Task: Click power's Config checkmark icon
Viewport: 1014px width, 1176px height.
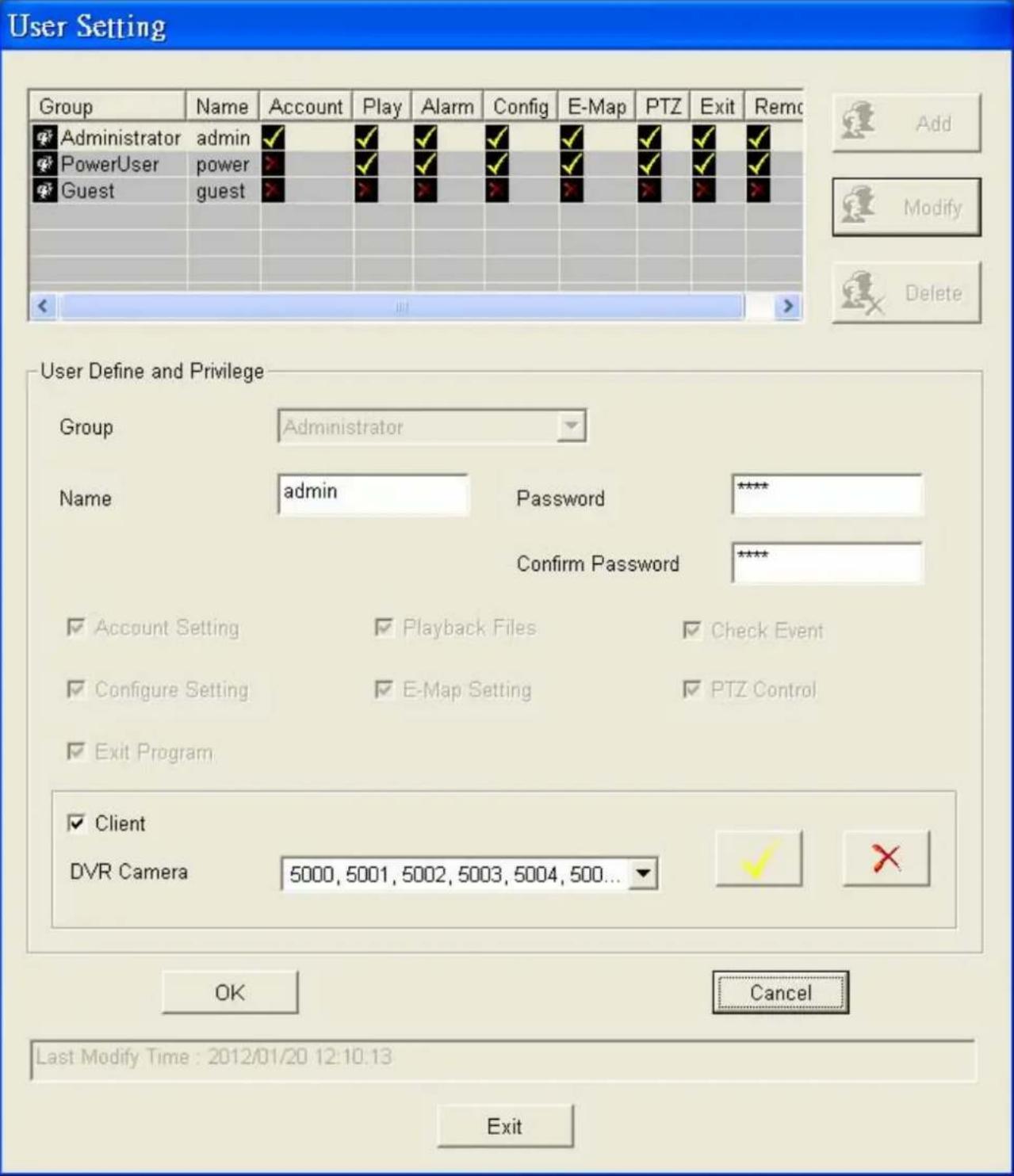Action: (497, 164)
